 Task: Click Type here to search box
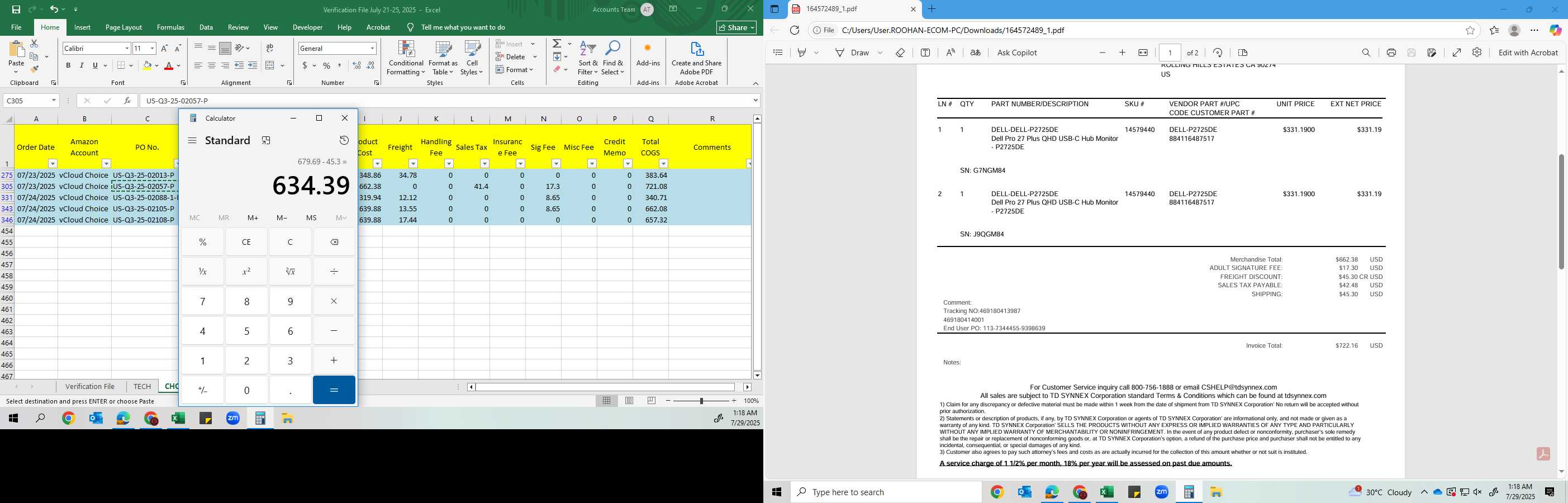click(886, 492)
